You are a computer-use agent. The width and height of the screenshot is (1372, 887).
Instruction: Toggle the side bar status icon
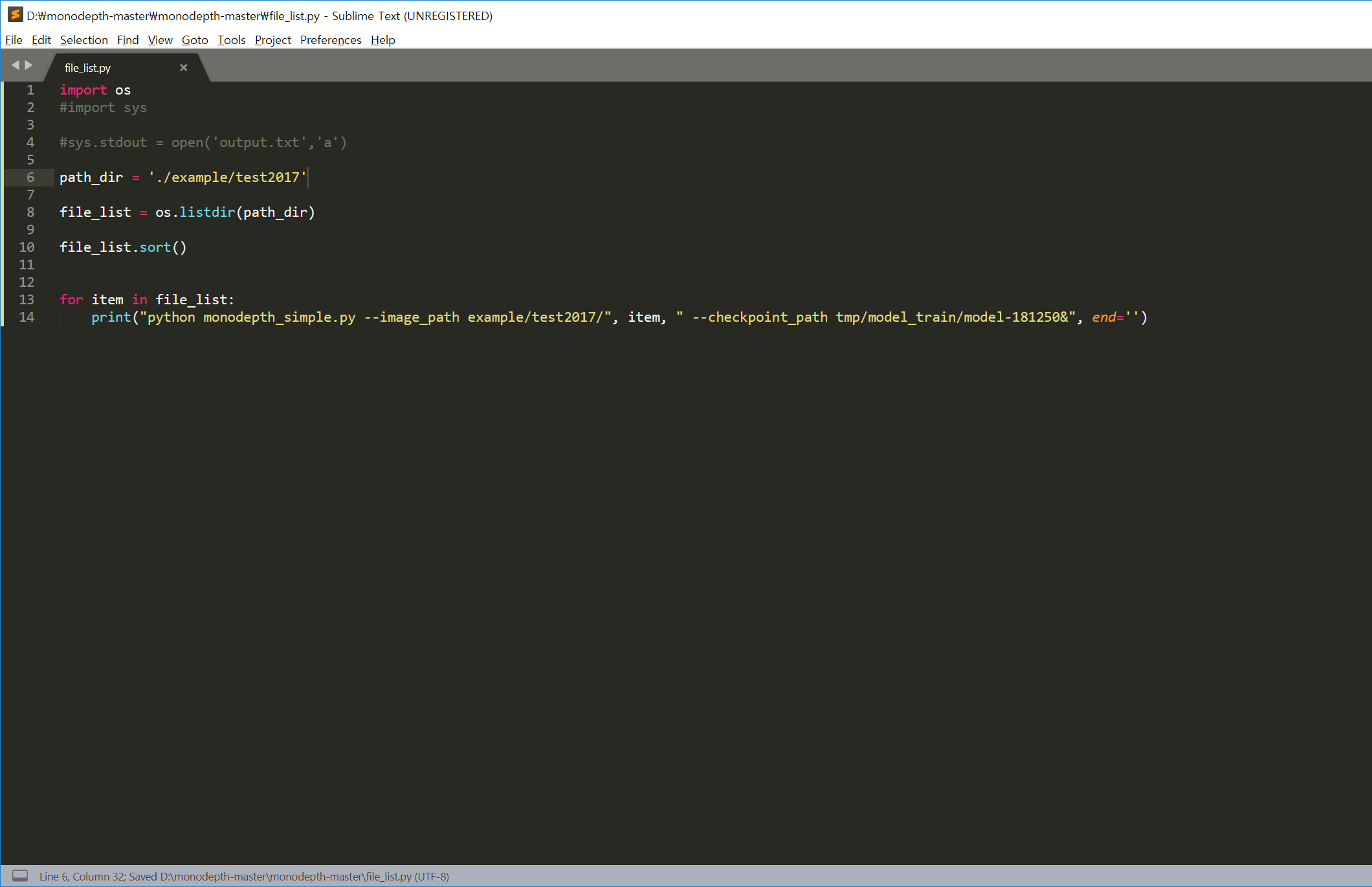click(20, 876)
